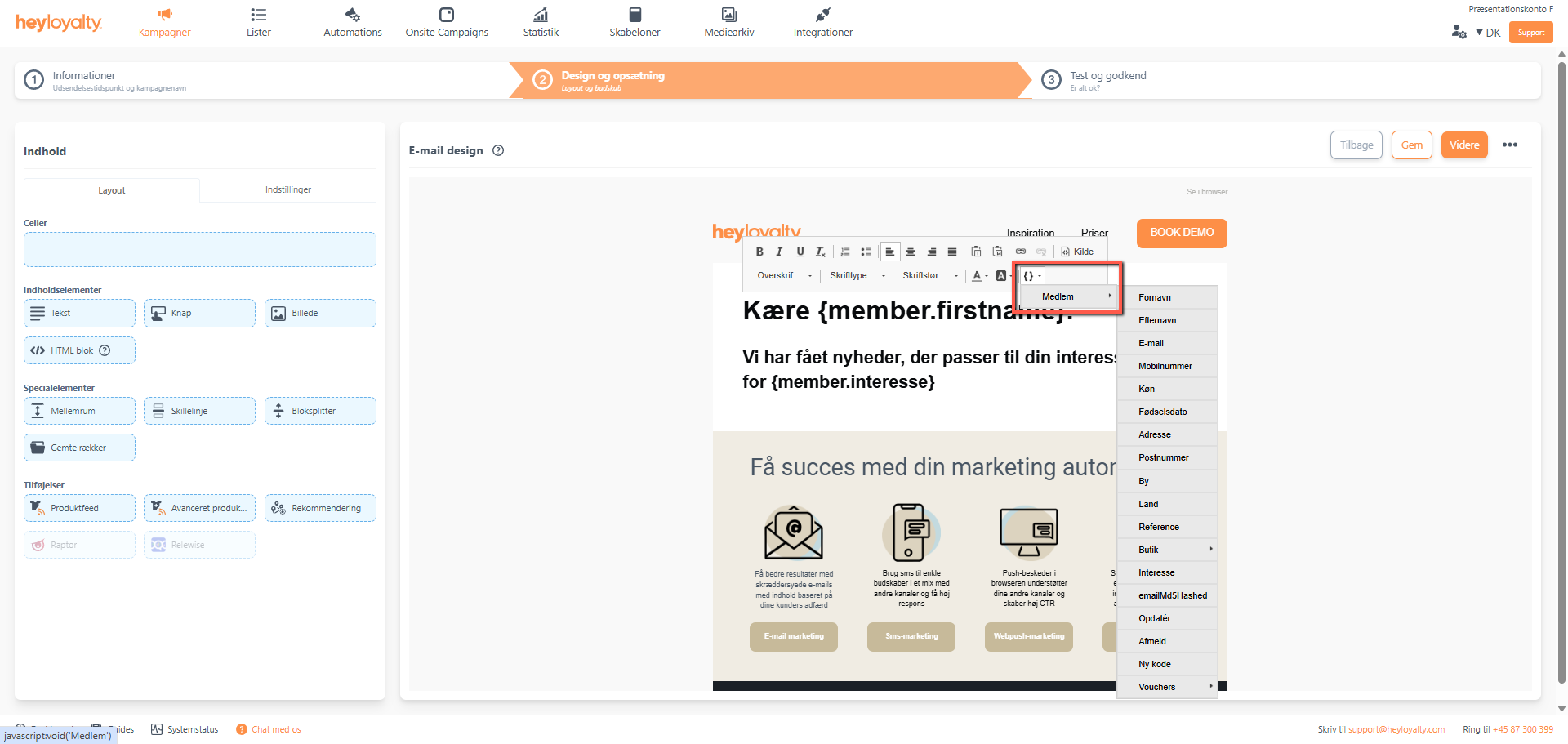The image size is (1568, 744).
Task: Click the Gem save button
Action: [x=1411, y=145]
